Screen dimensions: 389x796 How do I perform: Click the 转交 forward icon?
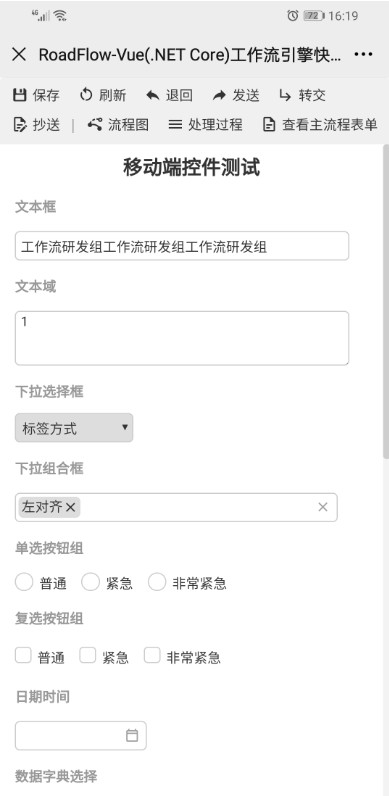coord(285,95)
